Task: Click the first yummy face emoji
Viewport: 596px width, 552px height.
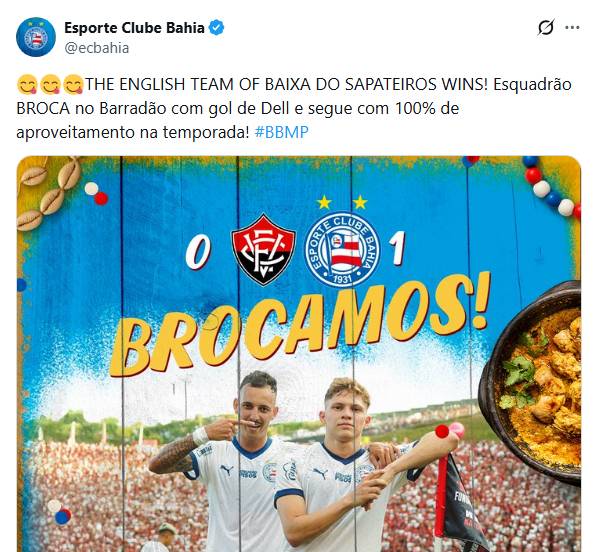Action: click(27, 84)
